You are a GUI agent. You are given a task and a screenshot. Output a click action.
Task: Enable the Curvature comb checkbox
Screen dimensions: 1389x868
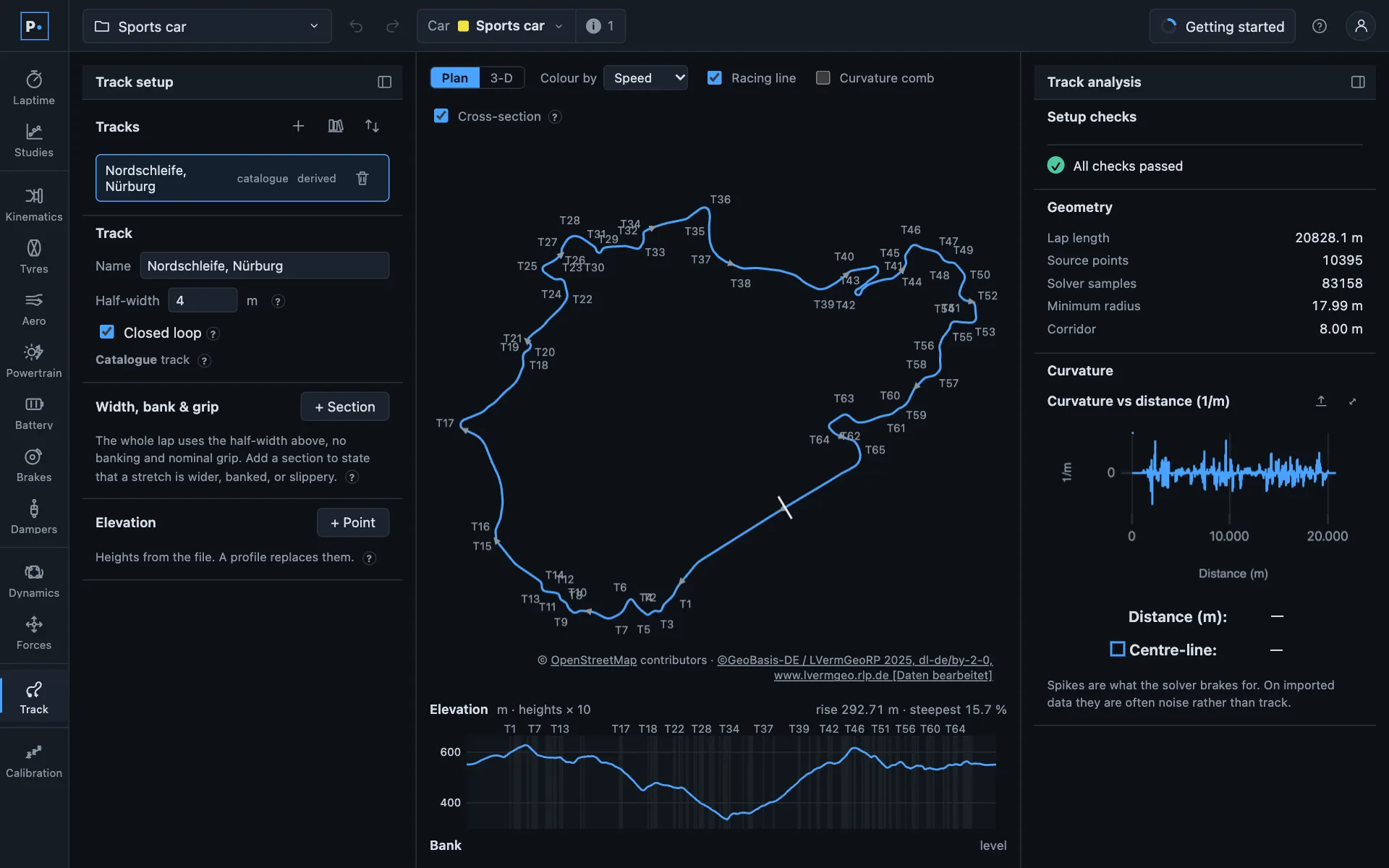coord(823,77)
